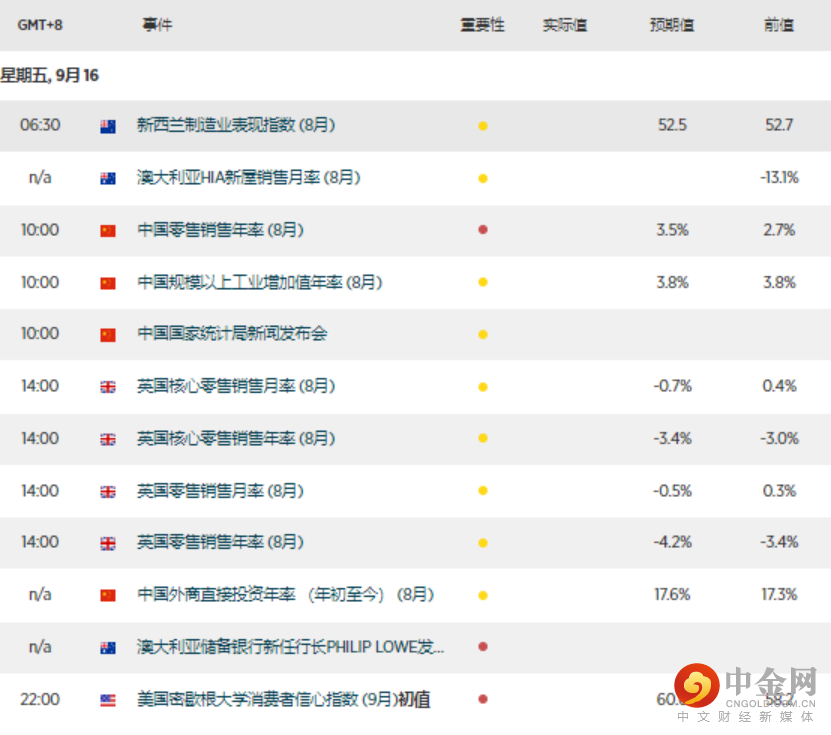Open event 中国国家统计局新闻发布会
Screen dimensions: 831x735
(x=232, y=333)
